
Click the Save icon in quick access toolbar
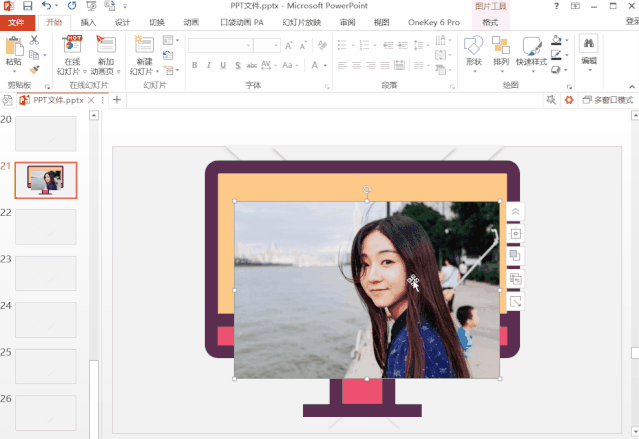(x=27, y=6)
